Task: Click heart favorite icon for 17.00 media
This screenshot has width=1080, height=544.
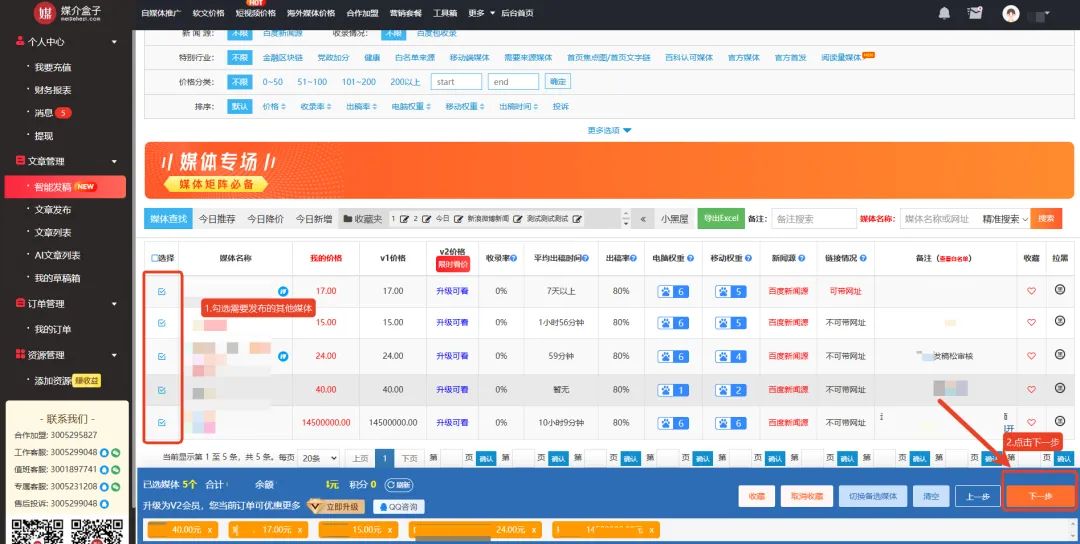Action: (1032, 291)
